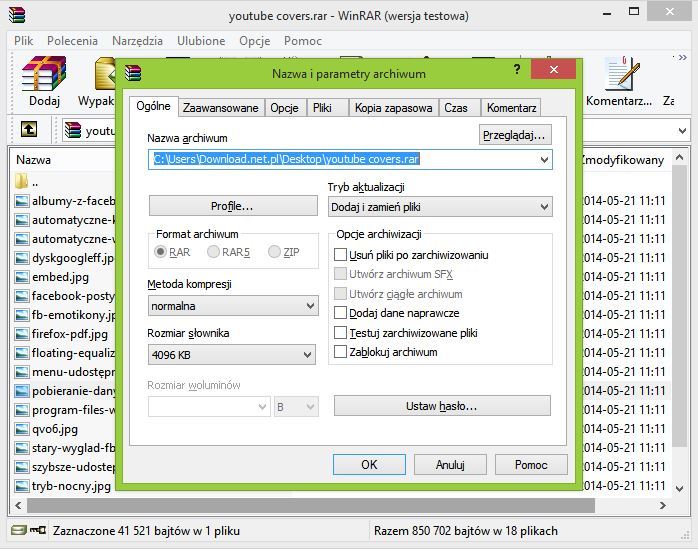Screen dimensions: 698x549
Task: Select file 'fb-emotikony.jpg' in list
Action: [65, 315]
